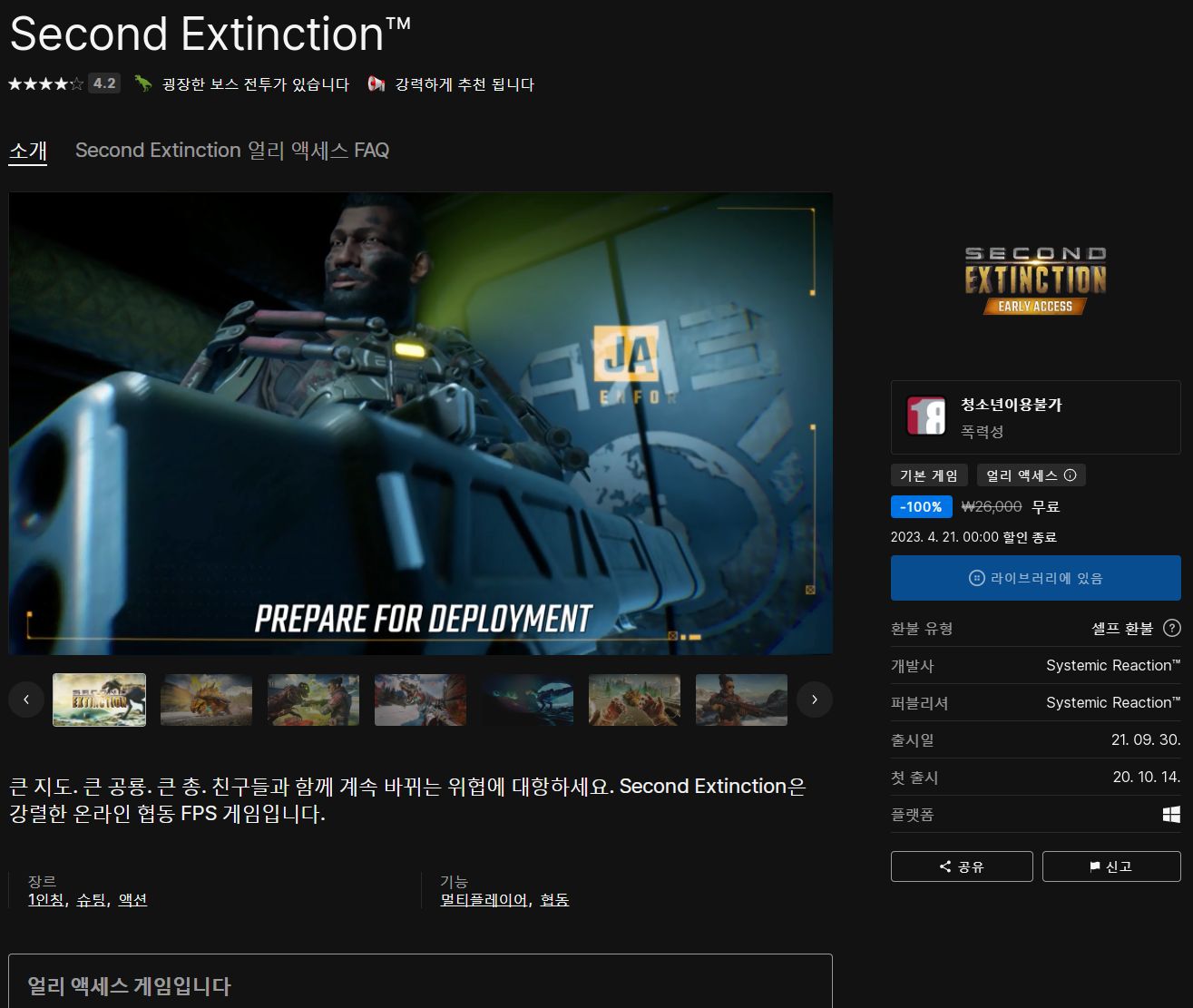
Task: Select the female soldier thumbnail
Action: [742, 700]
